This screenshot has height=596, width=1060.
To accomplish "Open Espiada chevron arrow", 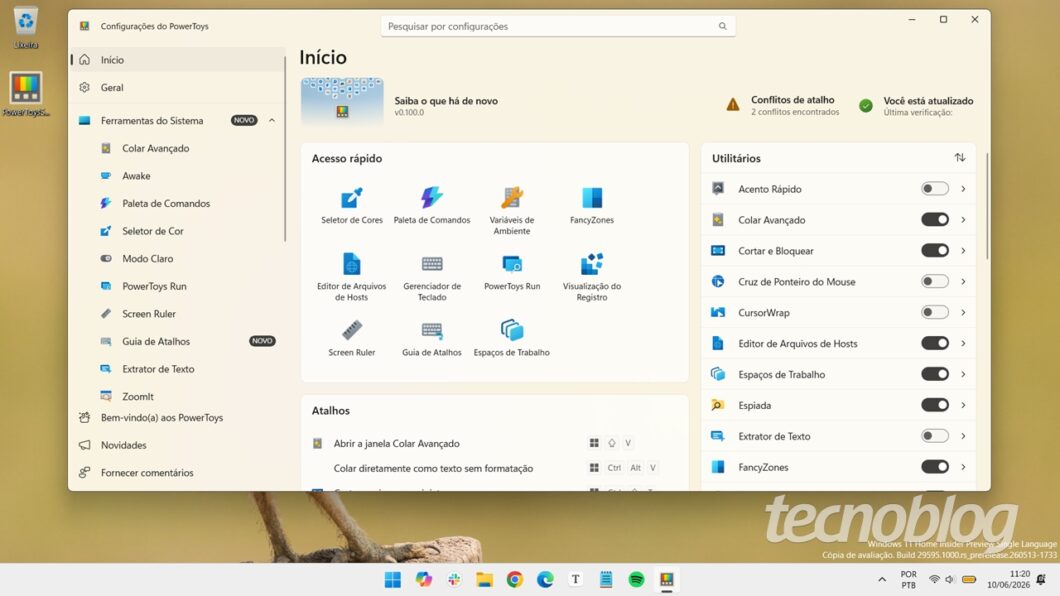I will tap(963, 405).
